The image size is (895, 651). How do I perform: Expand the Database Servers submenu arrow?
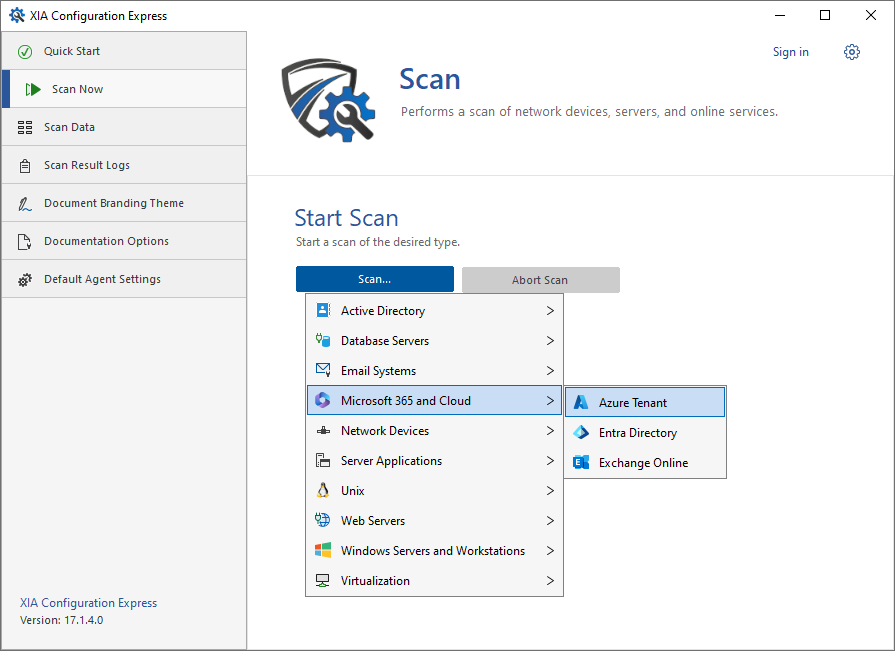[550, 341]
